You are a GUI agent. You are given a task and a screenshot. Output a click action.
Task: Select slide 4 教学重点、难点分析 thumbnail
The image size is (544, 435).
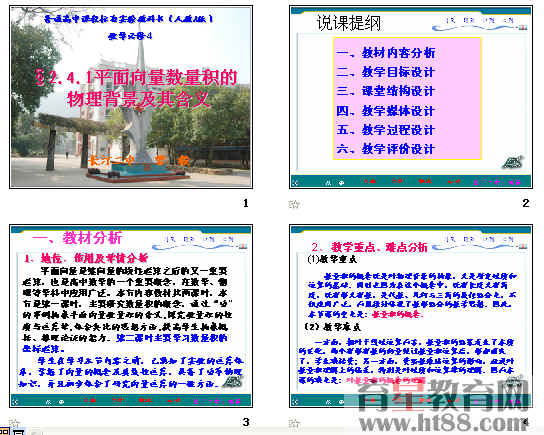(x=411, y=316)
